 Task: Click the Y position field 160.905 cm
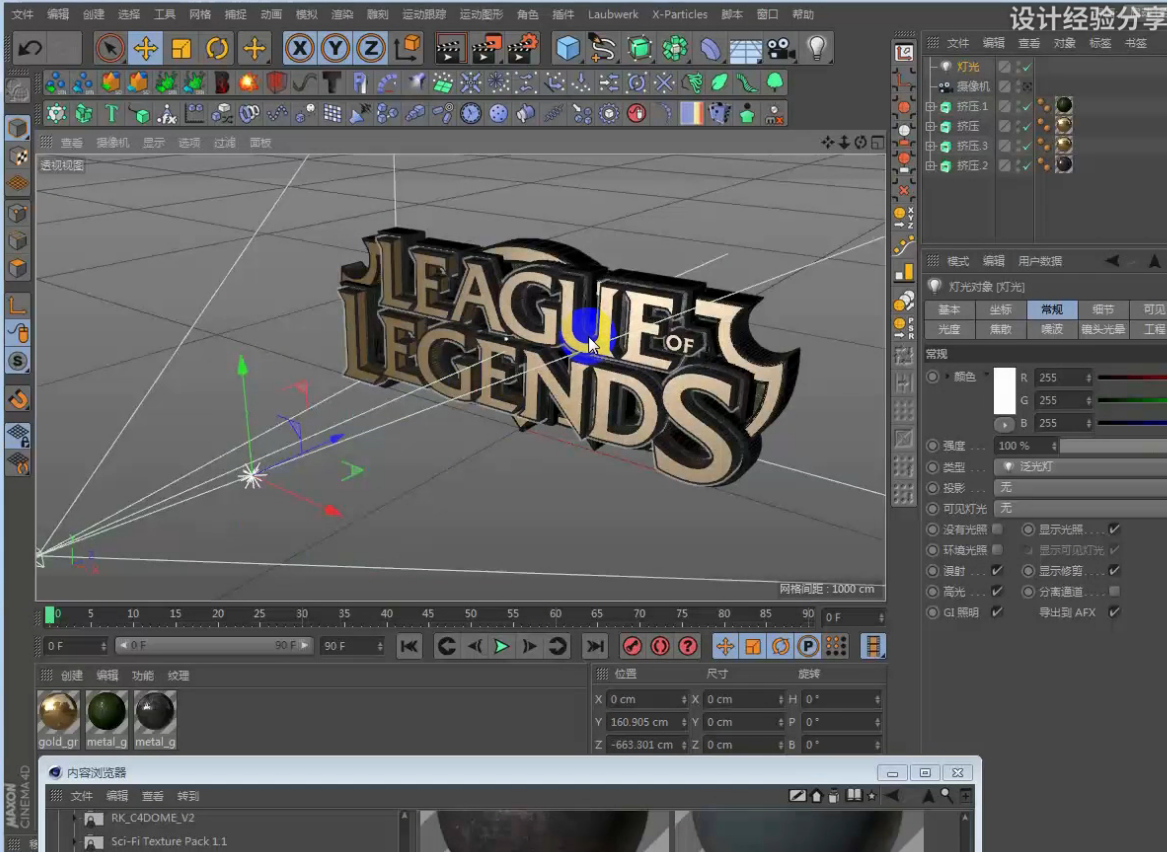pos(647,722)
